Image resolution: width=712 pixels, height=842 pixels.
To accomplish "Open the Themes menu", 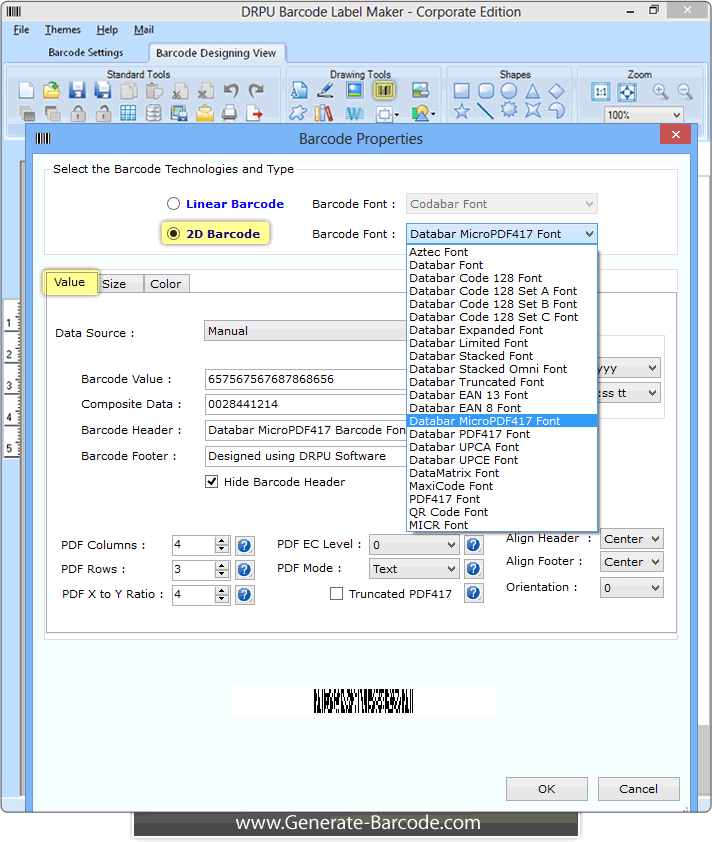I will pyautogui.click(x=63, y=30).
